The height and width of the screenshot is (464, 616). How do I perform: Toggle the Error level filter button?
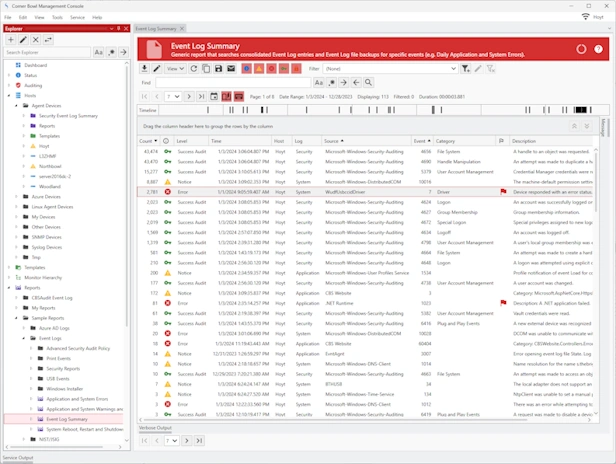pyautogui.click(x=273, y=68)
